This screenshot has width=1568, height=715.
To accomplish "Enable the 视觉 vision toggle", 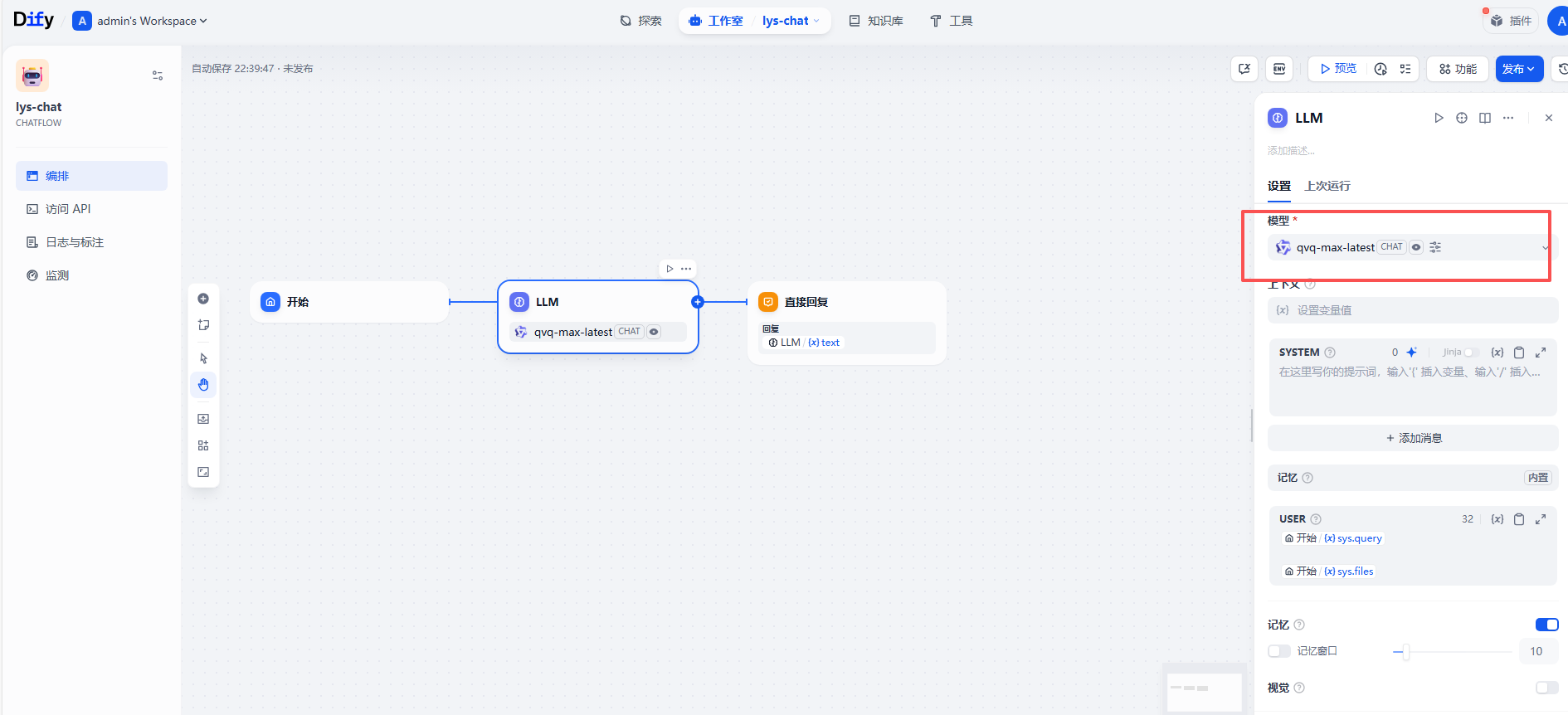I will pyautogui.click(x=1547, y=688).
